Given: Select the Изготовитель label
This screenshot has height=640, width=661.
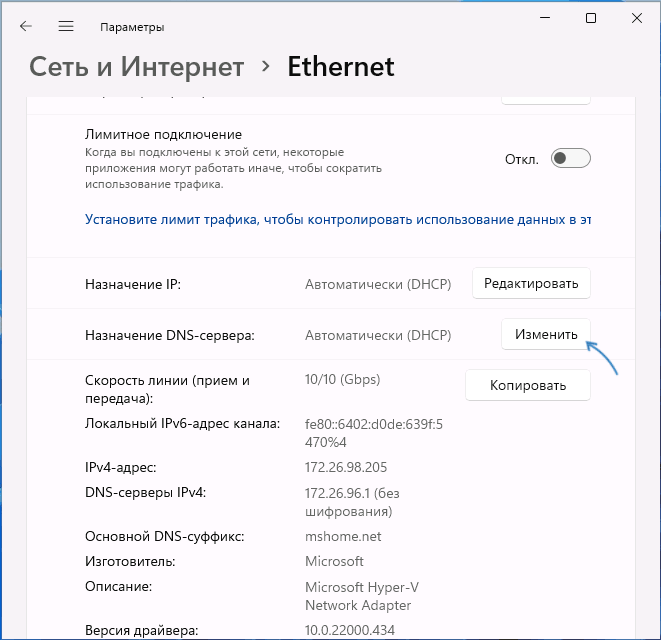Looking at the screenshot, I should (130, 561).
